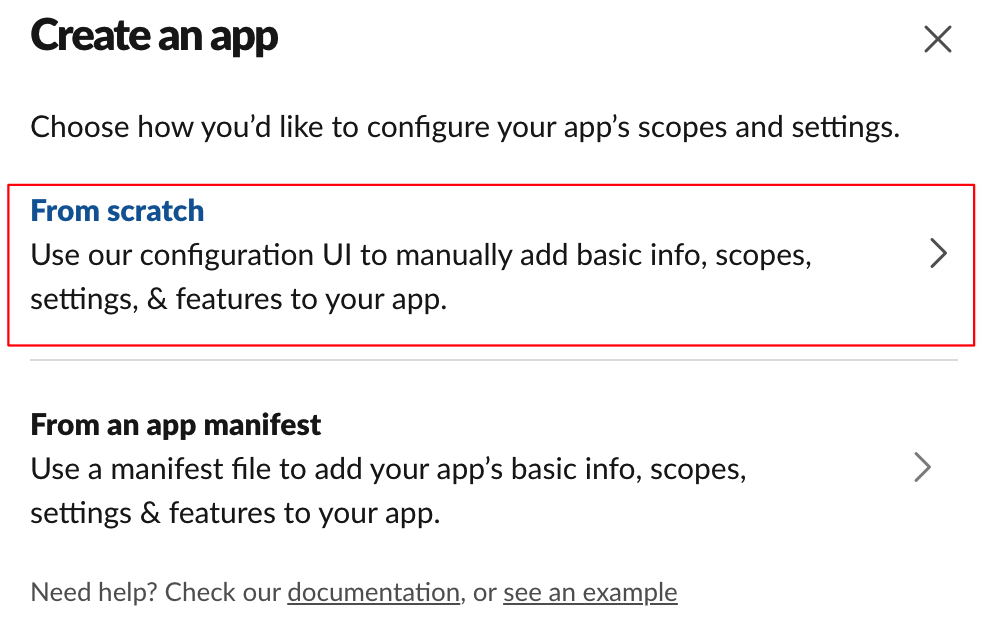Open the see an example link

click(590, 592)
